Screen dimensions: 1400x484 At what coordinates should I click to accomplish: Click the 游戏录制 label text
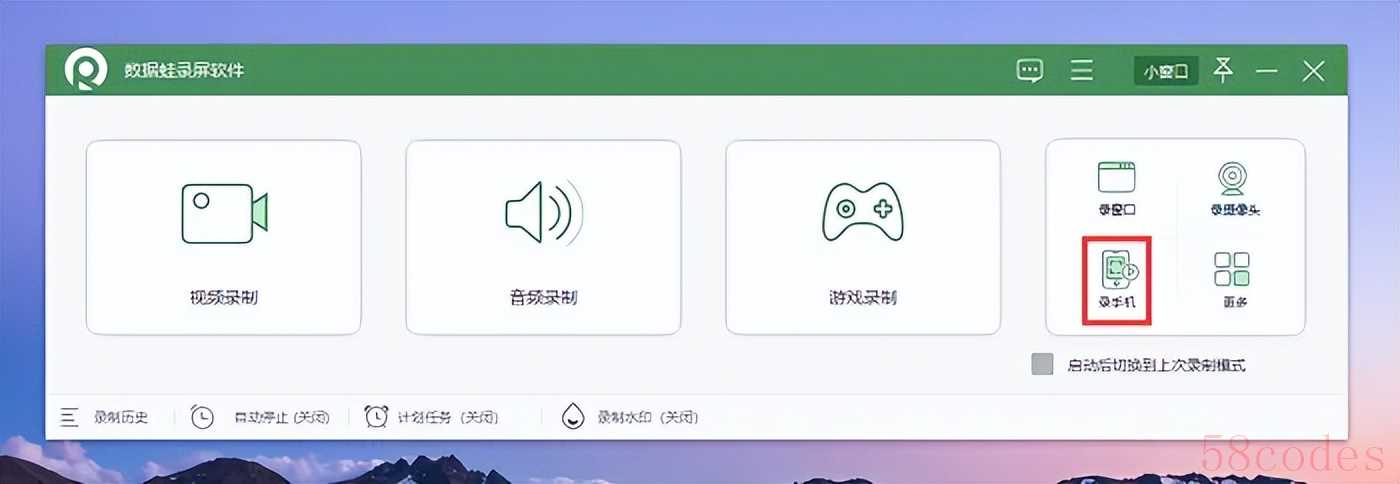[862, 297]
